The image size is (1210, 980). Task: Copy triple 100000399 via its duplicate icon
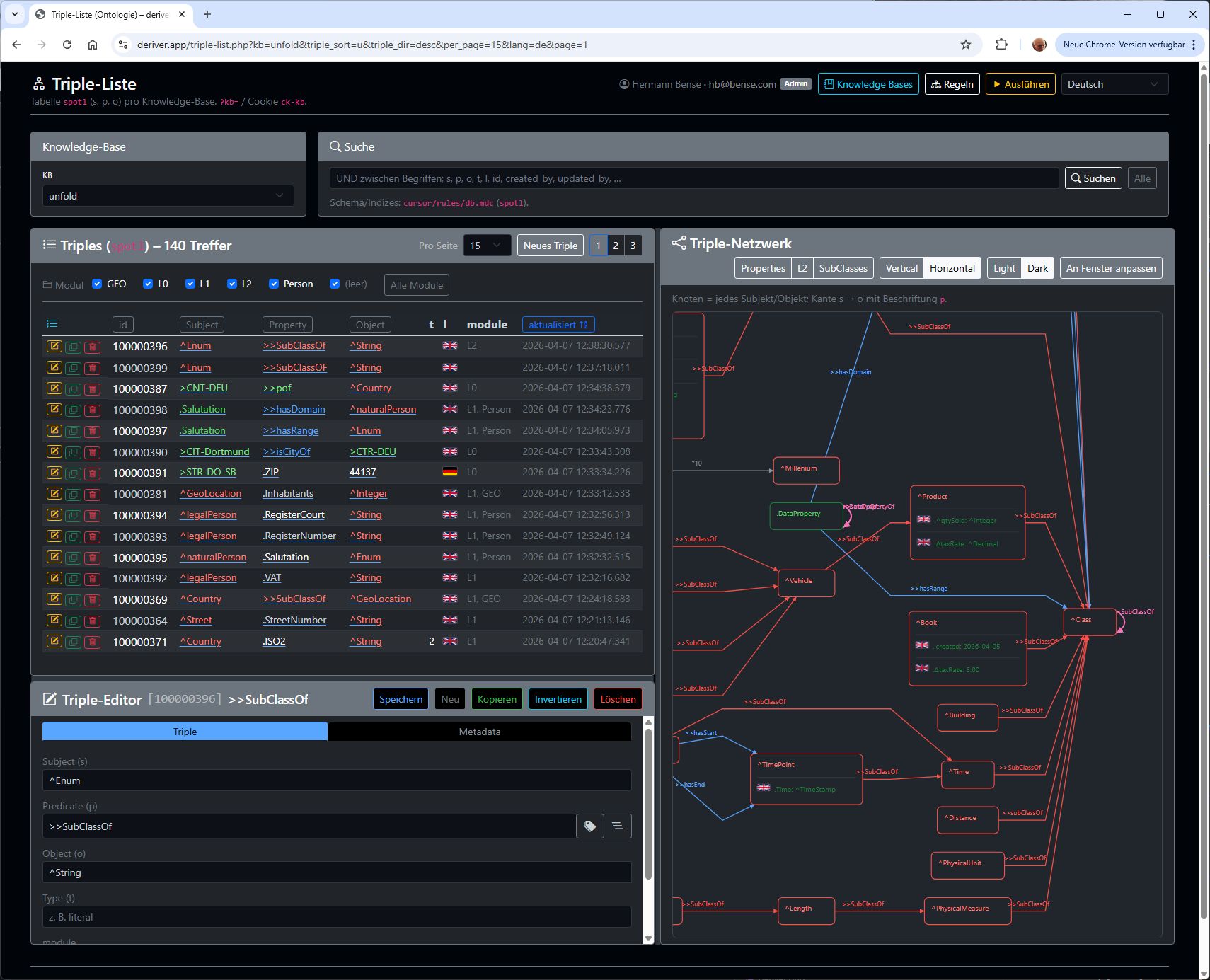point(73,368)
